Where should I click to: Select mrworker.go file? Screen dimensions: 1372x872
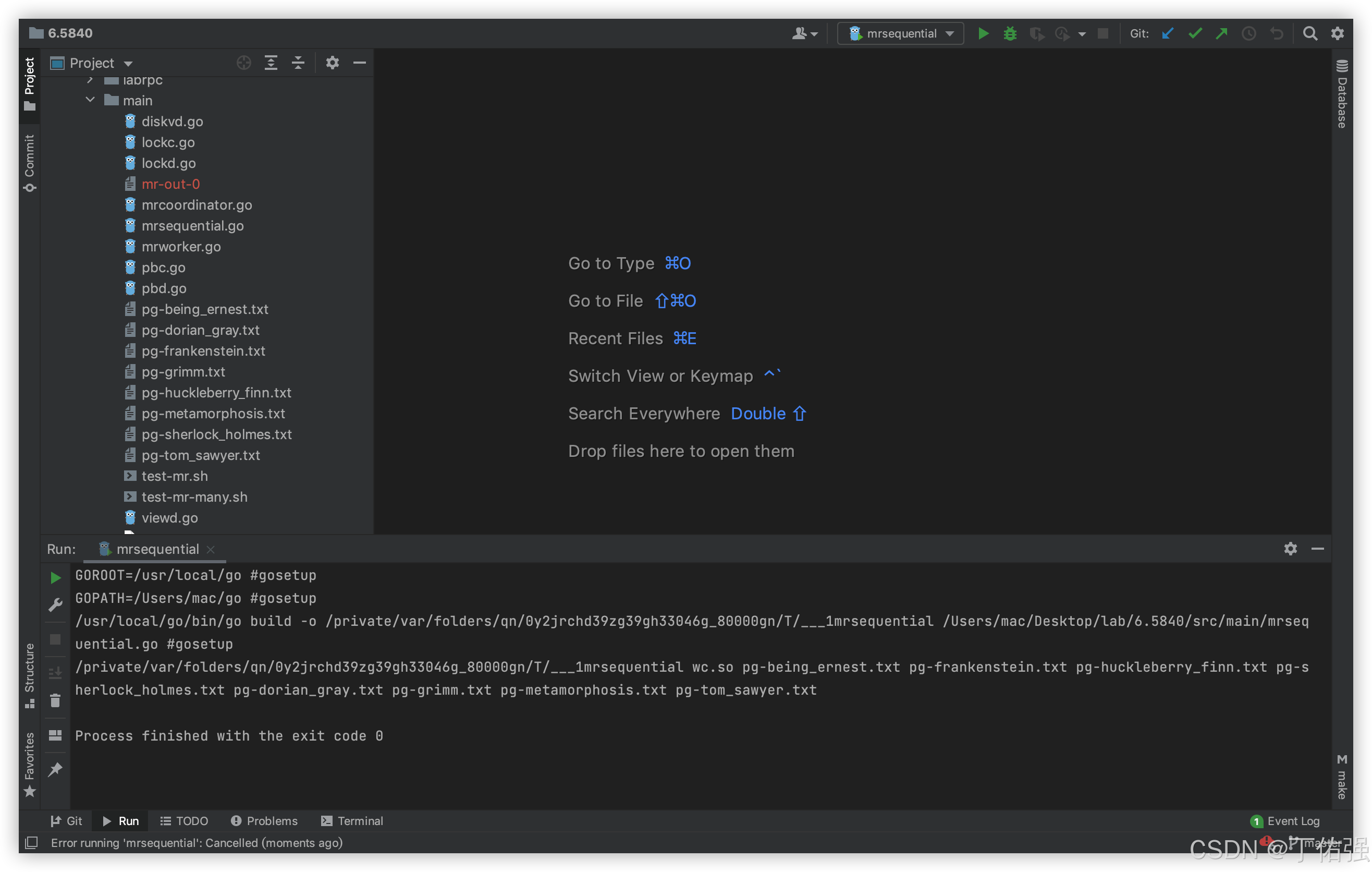(x=181, y=246)
